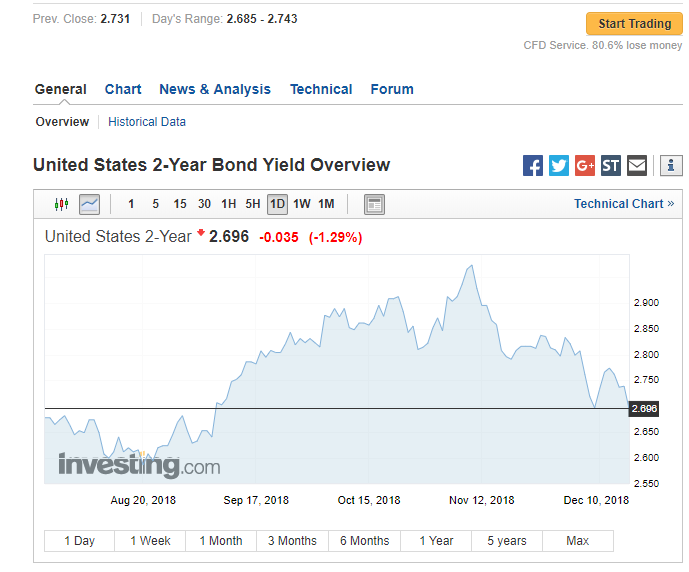
Task: Select the 5 years time range
Action: click(x=507, y=541)
